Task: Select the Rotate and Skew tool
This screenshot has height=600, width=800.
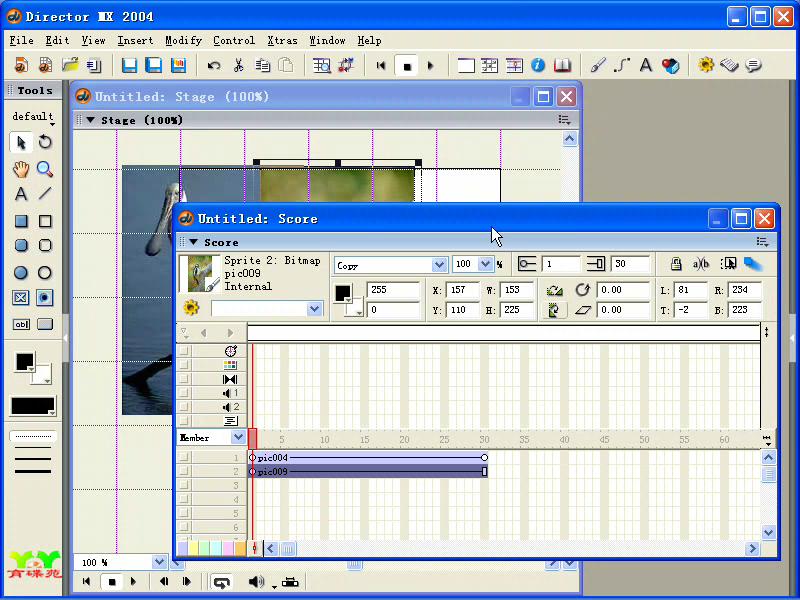Action: click(x=45, y=142)
